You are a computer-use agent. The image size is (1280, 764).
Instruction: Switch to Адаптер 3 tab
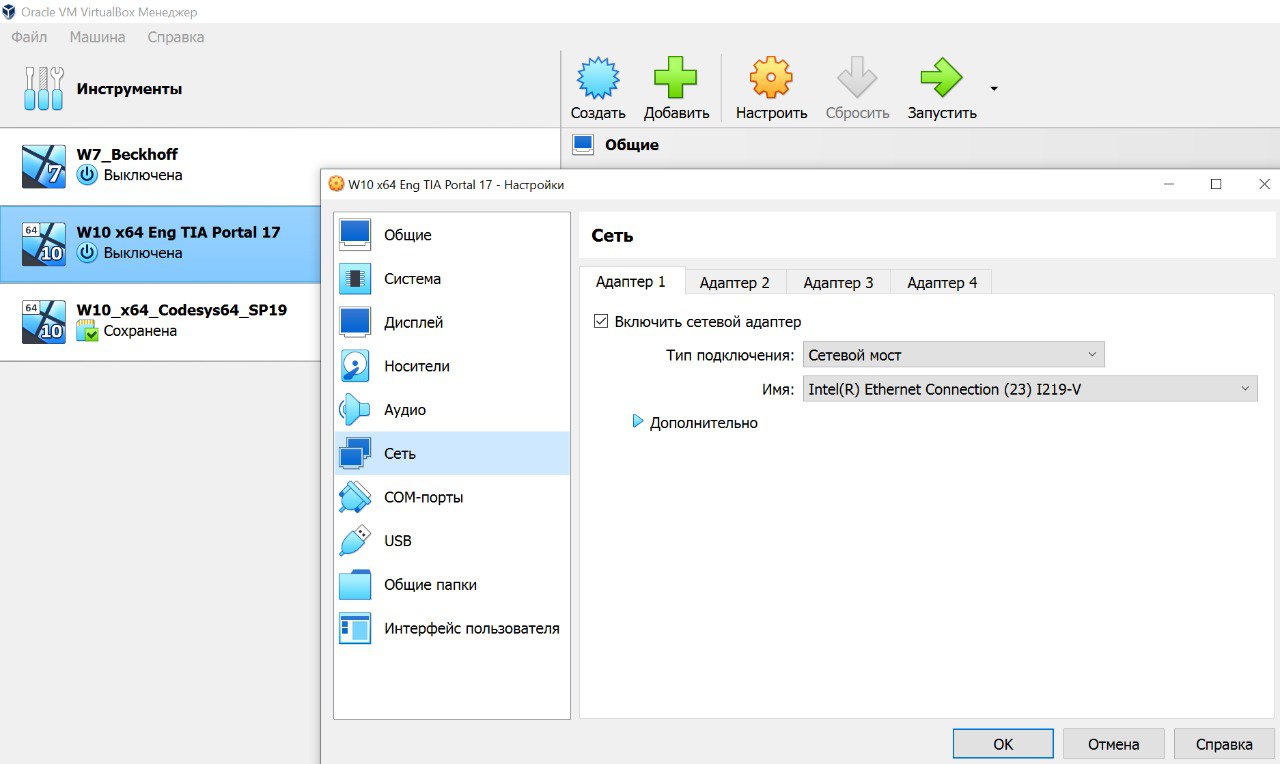(x=838, y=282)
